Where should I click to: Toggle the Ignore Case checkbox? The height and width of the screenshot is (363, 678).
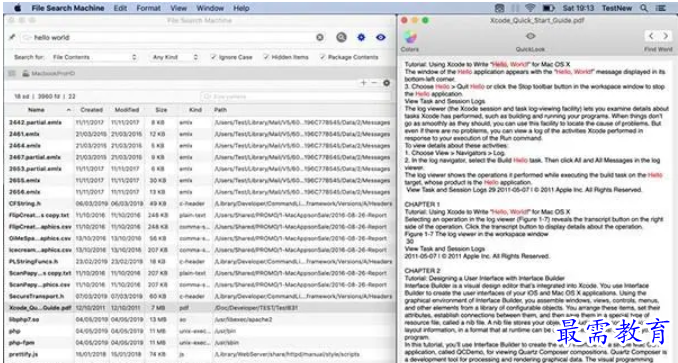click(213, 57)
